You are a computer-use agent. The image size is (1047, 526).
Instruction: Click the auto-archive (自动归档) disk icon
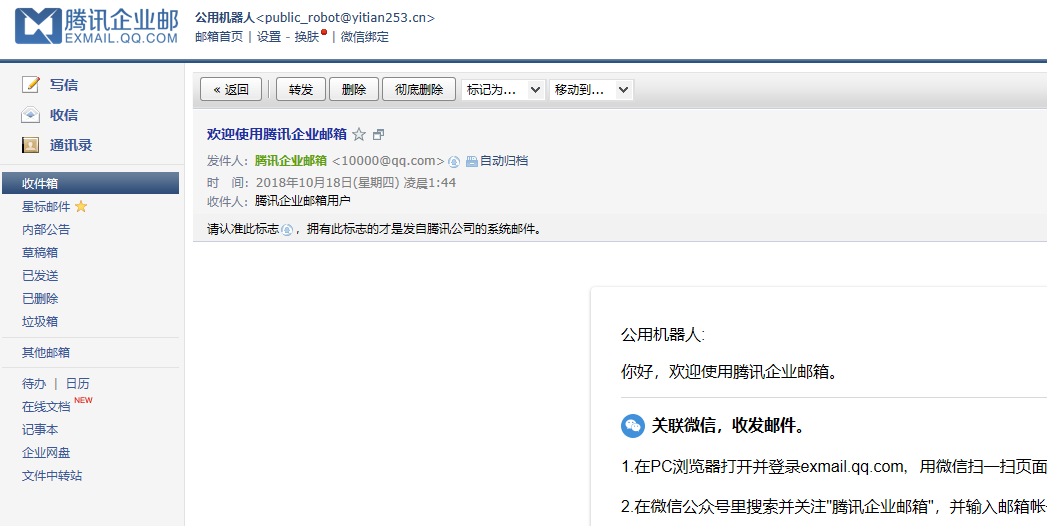(472, 161)
